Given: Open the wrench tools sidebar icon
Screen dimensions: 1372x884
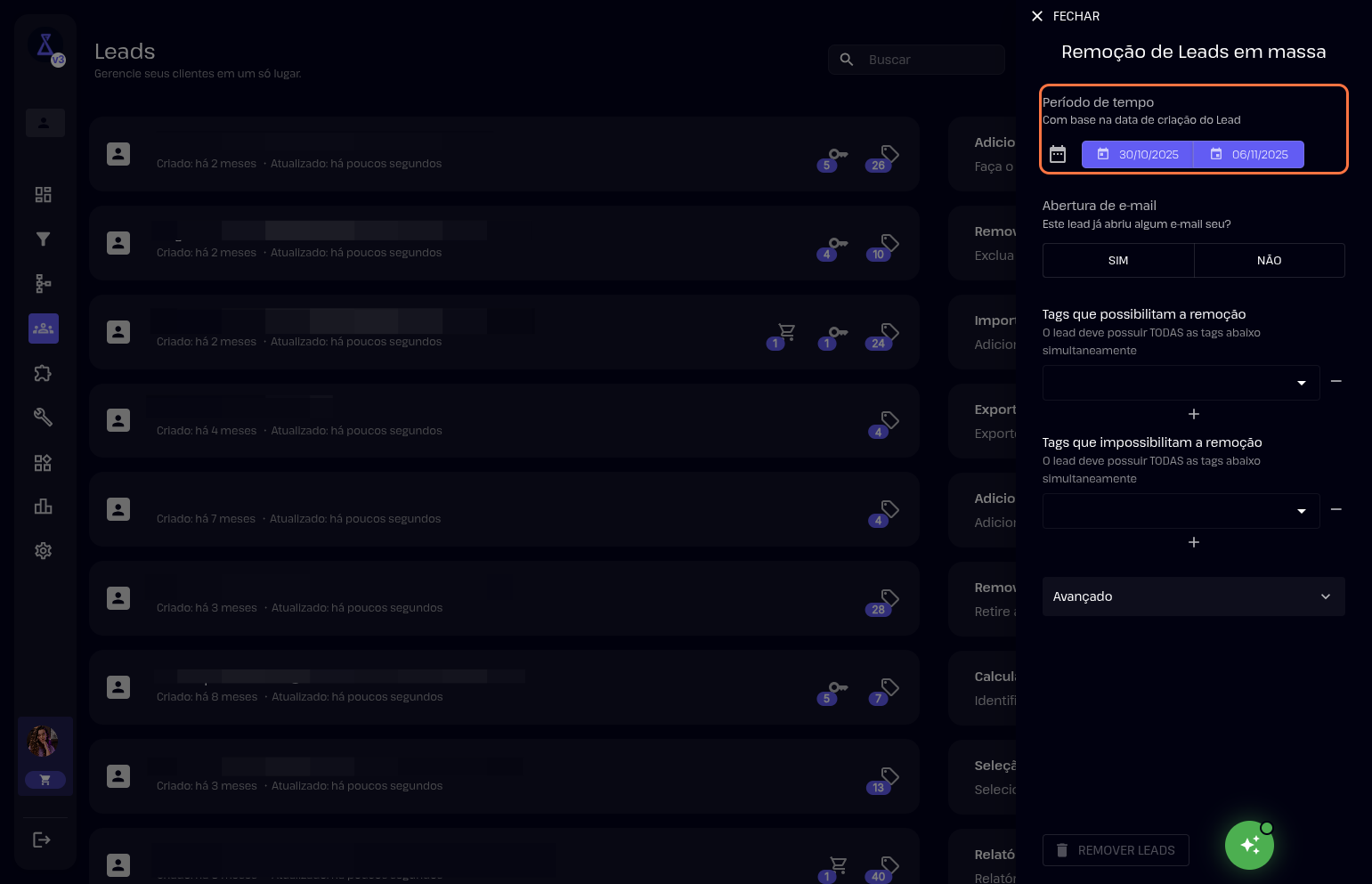Looking at the screenshot, I should tap(43, 418).
